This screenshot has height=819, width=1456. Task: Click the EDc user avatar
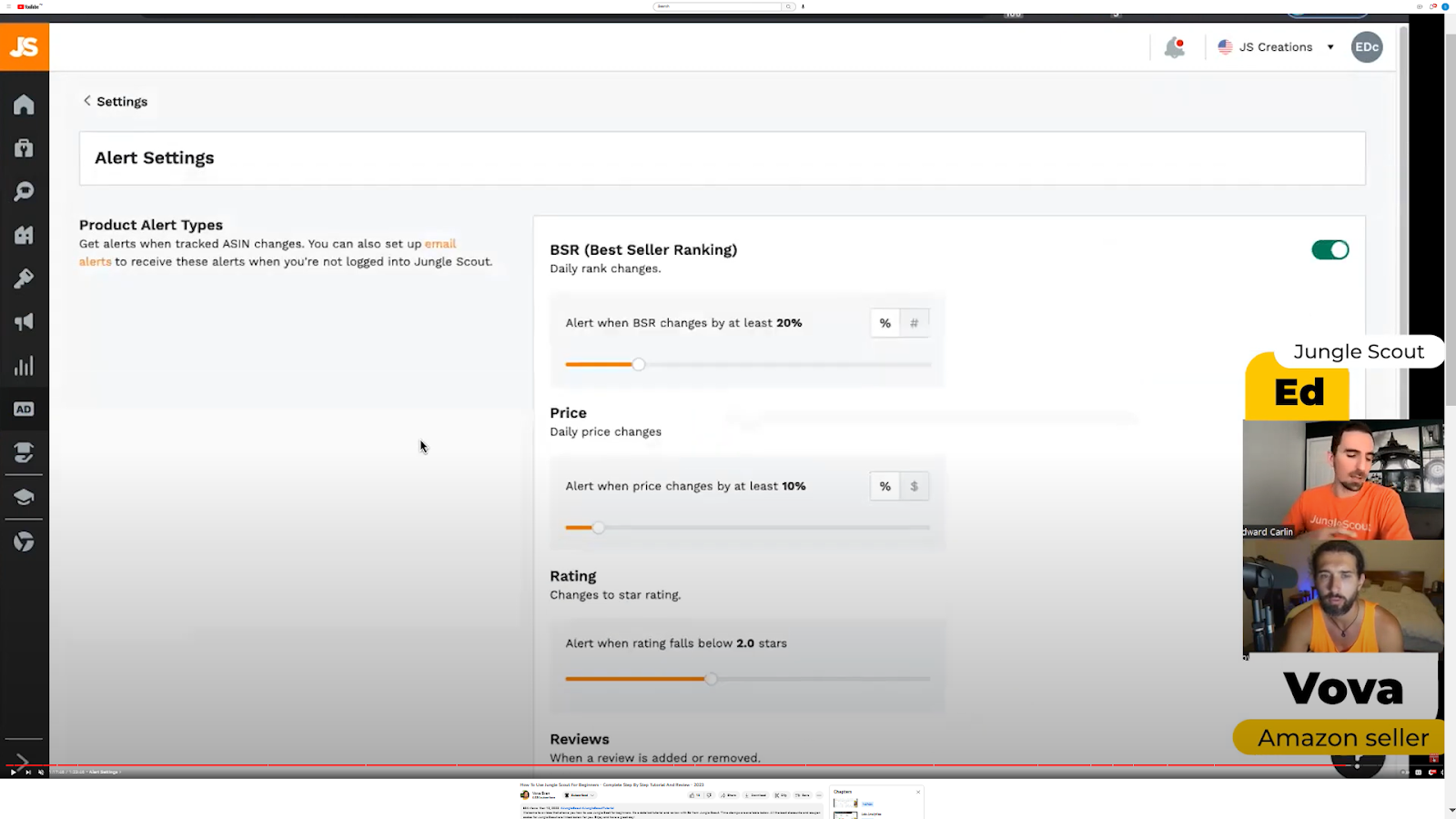click(1367, 47)
